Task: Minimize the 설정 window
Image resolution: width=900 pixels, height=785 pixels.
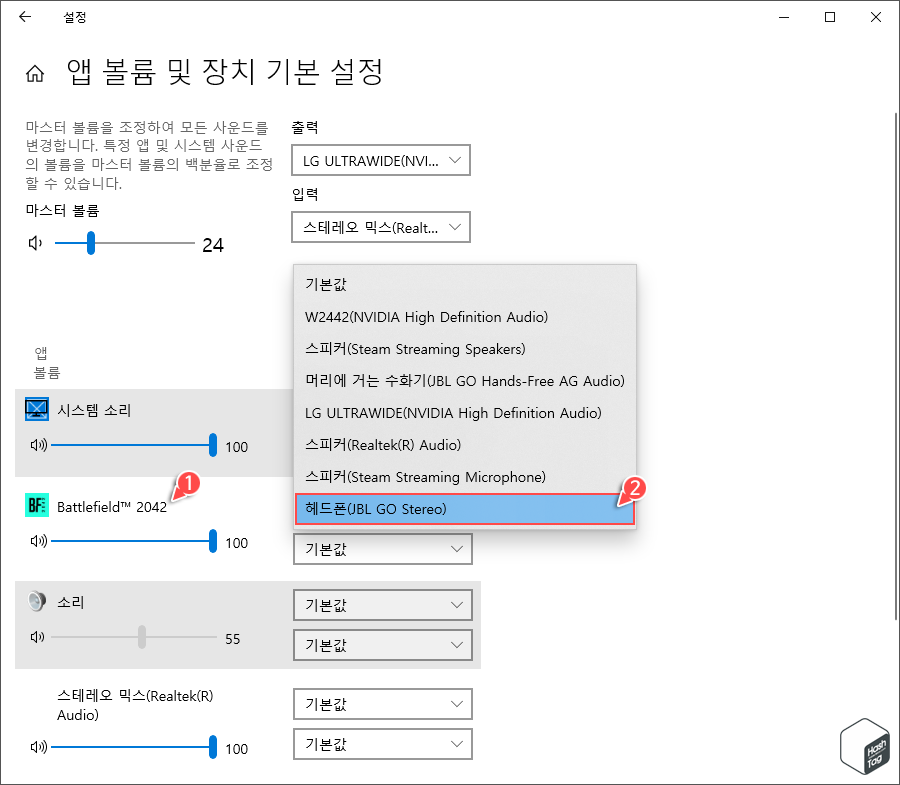Action: tap(784, 17)
